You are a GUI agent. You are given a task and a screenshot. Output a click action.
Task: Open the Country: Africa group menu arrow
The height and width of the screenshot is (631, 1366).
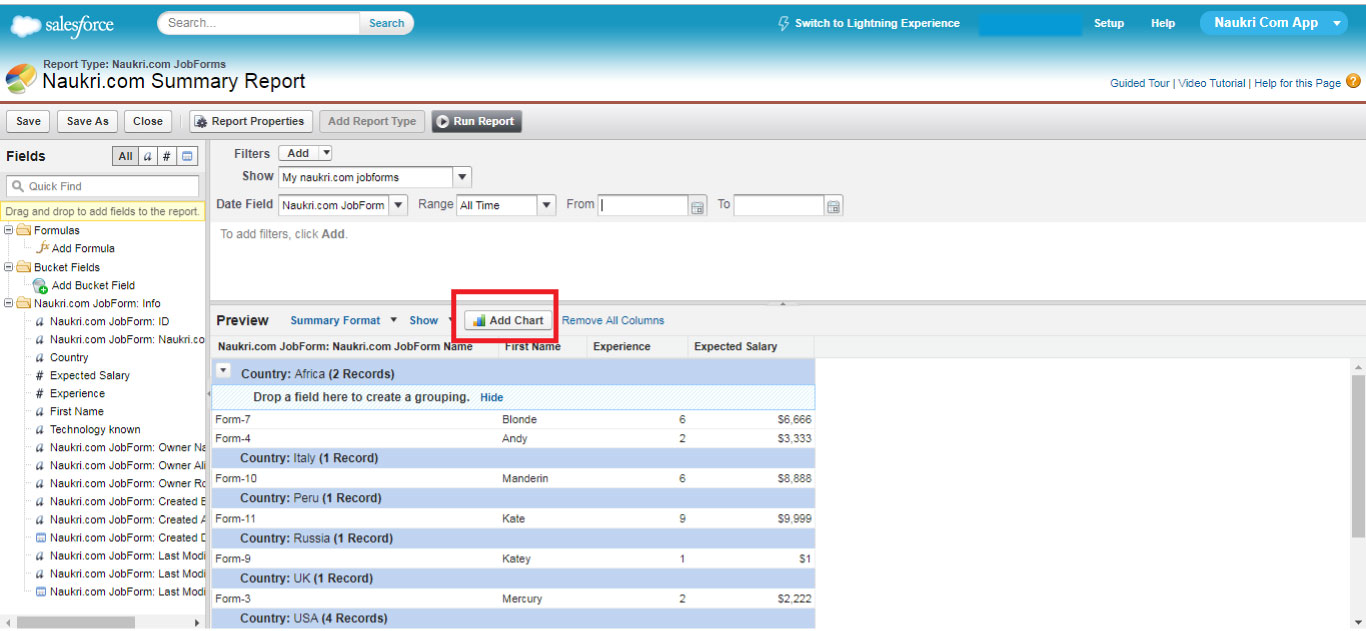[x=224, y=370]
